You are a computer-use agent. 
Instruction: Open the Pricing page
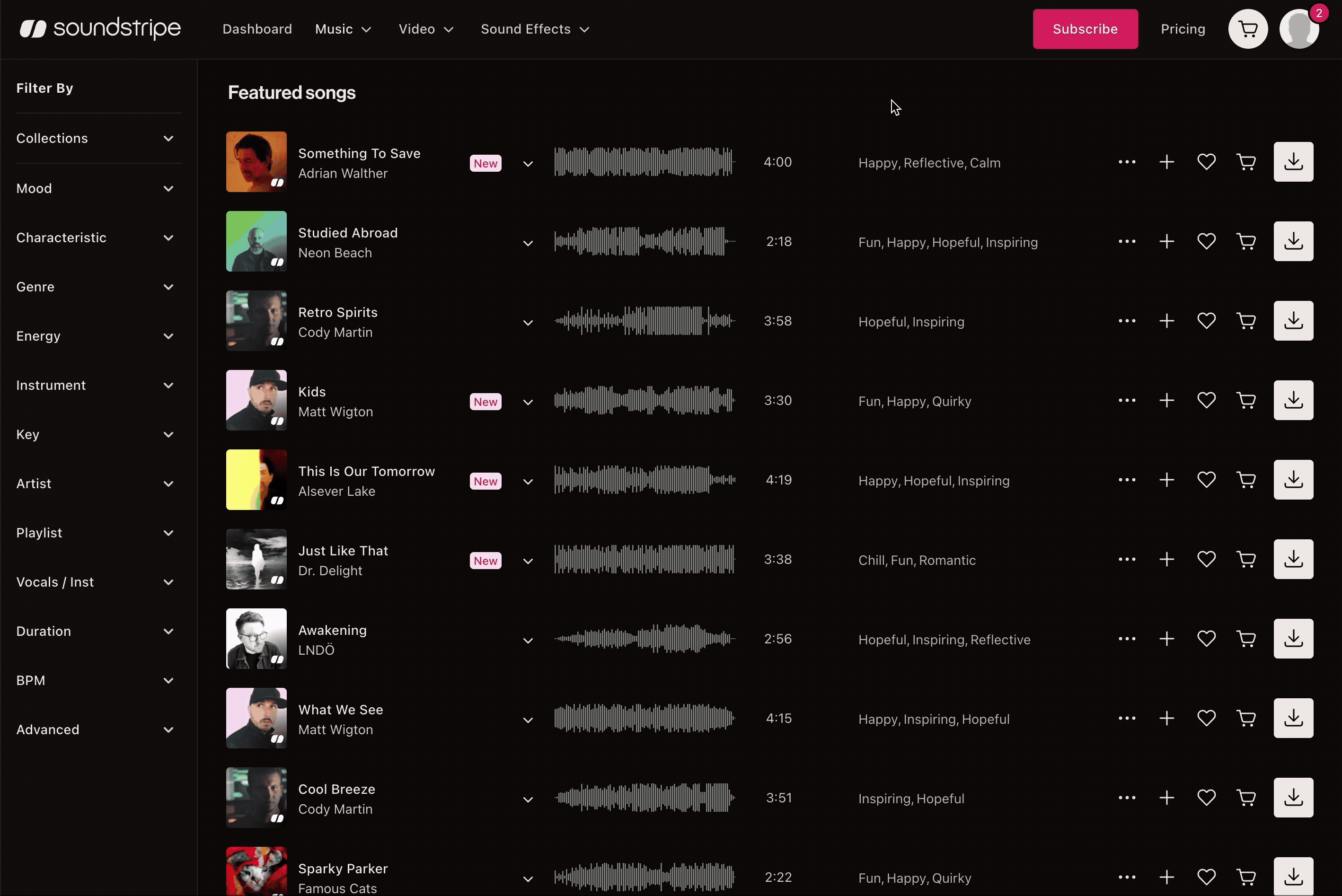coord(1183,28)
